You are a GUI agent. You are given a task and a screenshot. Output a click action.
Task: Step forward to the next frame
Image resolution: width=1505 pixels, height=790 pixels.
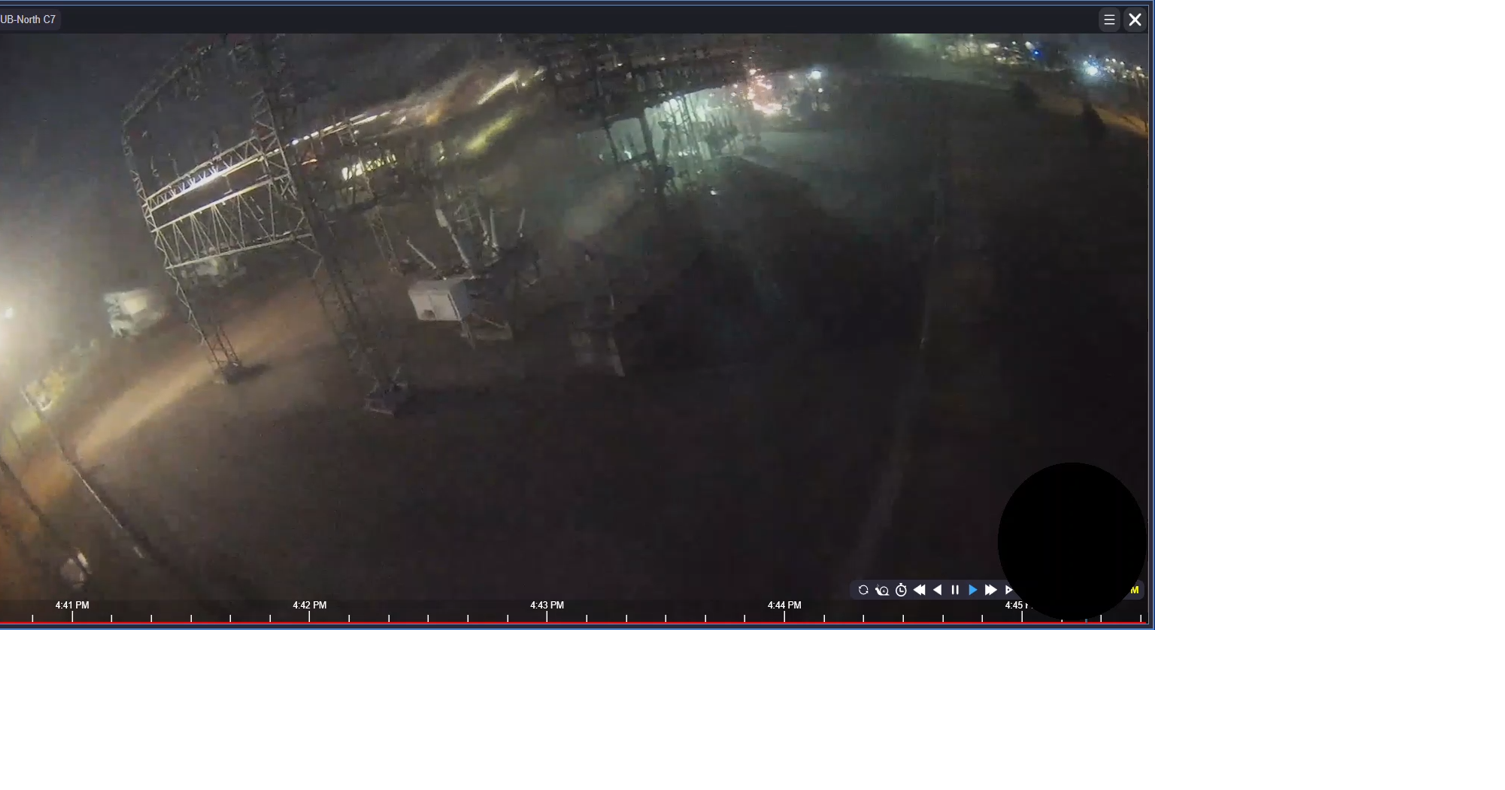(1009, 589)
